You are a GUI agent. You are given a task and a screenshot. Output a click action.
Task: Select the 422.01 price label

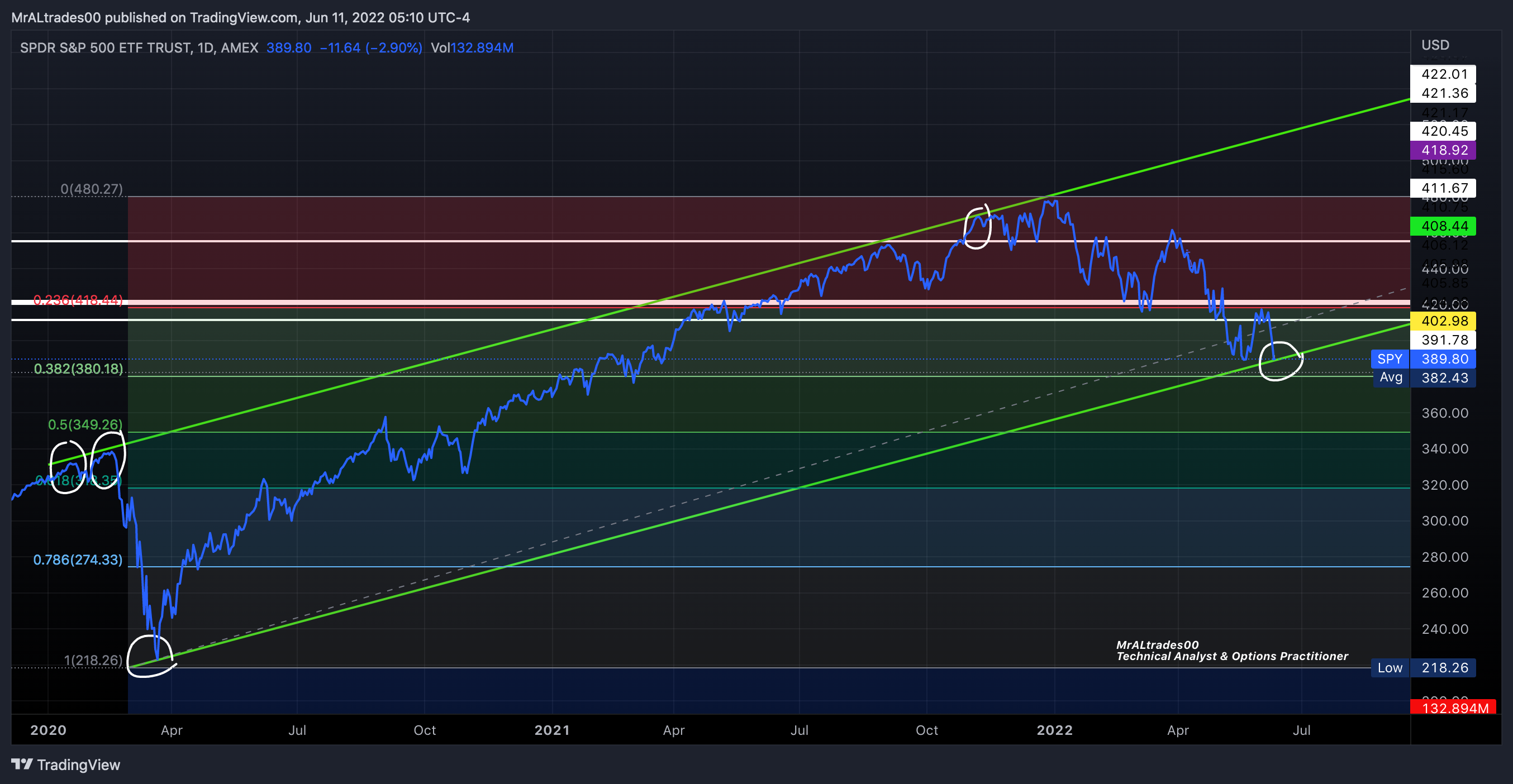pyautogui.click(x=1443, y=74)
